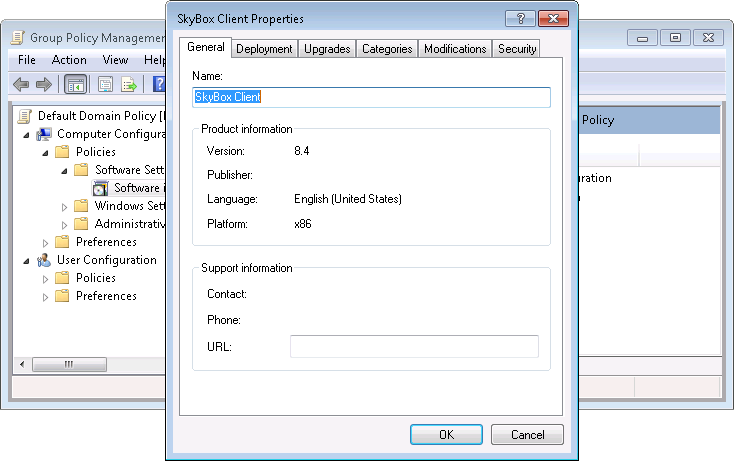Click the Computer Configuration computer icon

[44, 134]
